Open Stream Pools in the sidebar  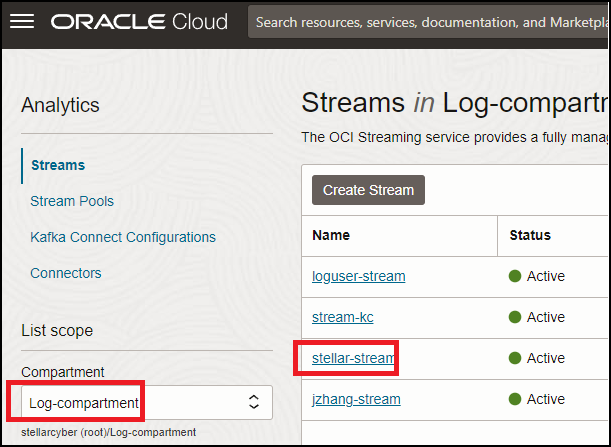[x=72, y=201]
